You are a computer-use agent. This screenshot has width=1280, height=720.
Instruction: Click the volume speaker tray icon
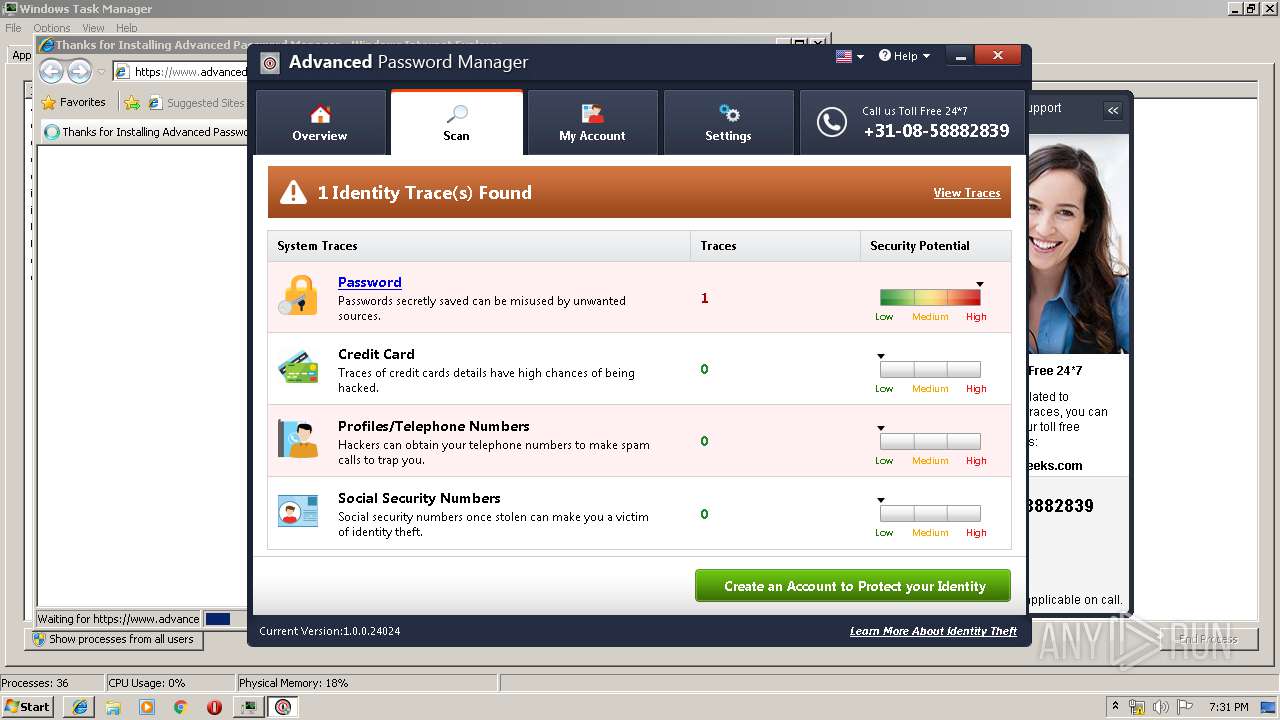1160,707
